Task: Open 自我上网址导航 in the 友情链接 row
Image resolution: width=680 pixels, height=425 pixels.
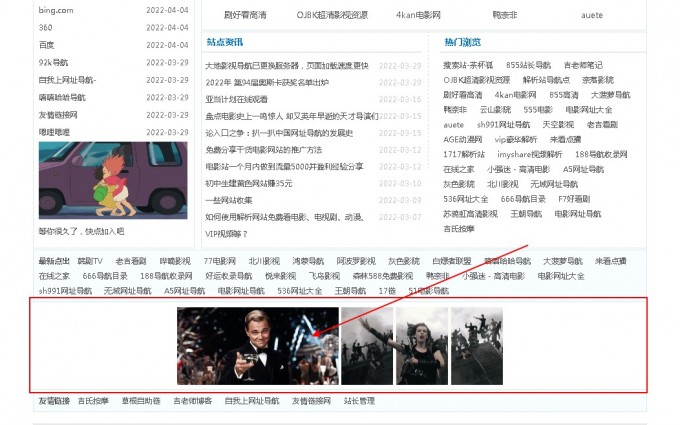Action: pyautogui.click(x=252, y=401)
